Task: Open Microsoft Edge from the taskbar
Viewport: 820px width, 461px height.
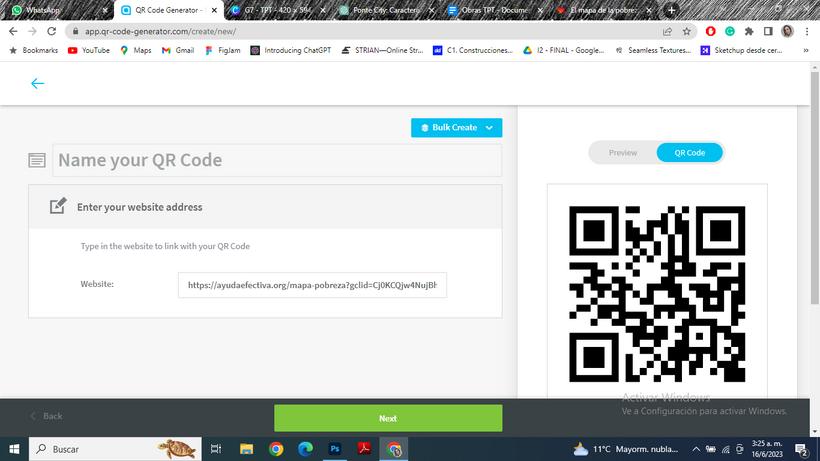Action: click(305, 449)
